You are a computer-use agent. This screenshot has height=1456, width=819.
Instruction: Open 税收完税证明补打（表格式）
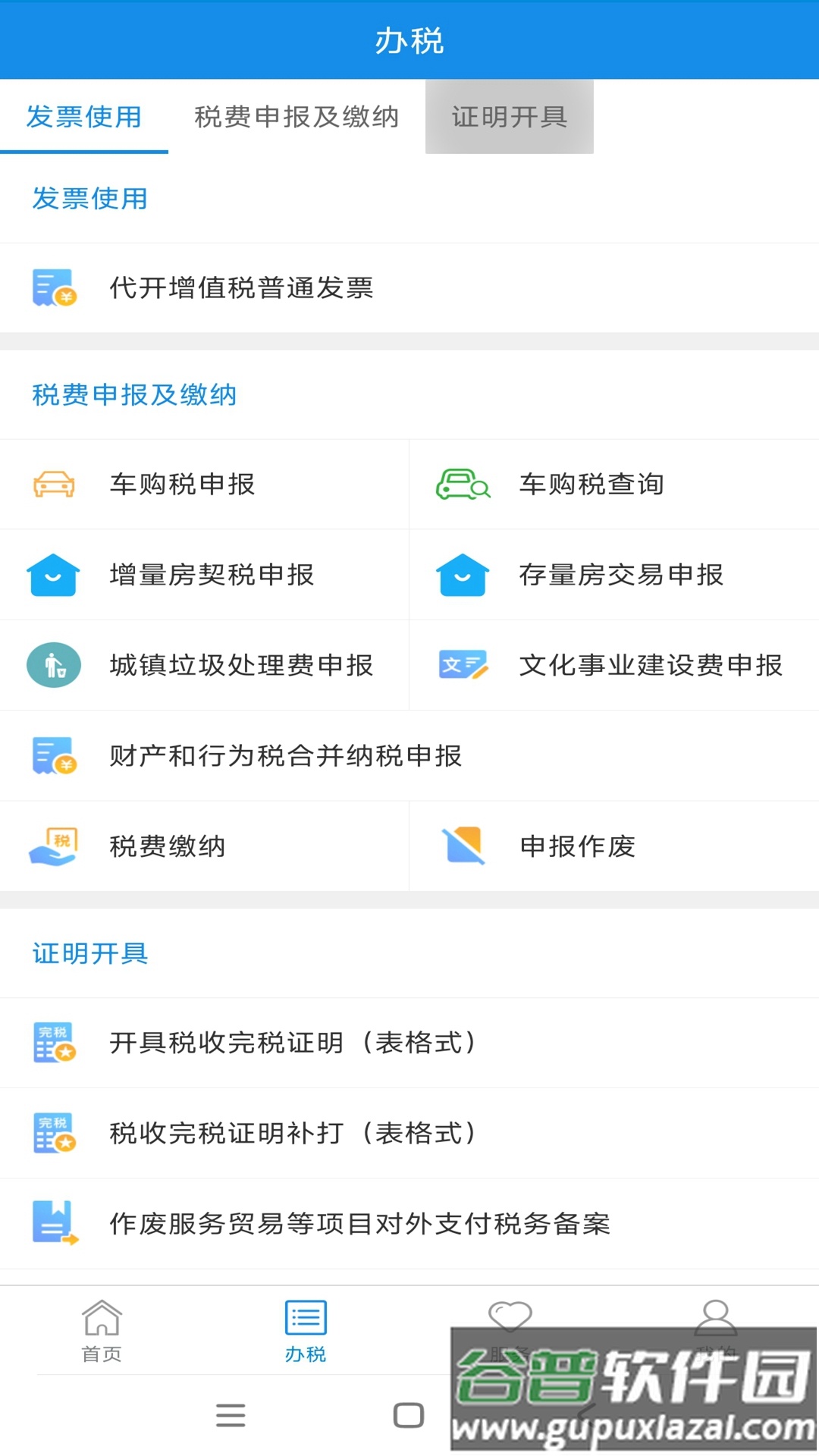pos(293,1133)
